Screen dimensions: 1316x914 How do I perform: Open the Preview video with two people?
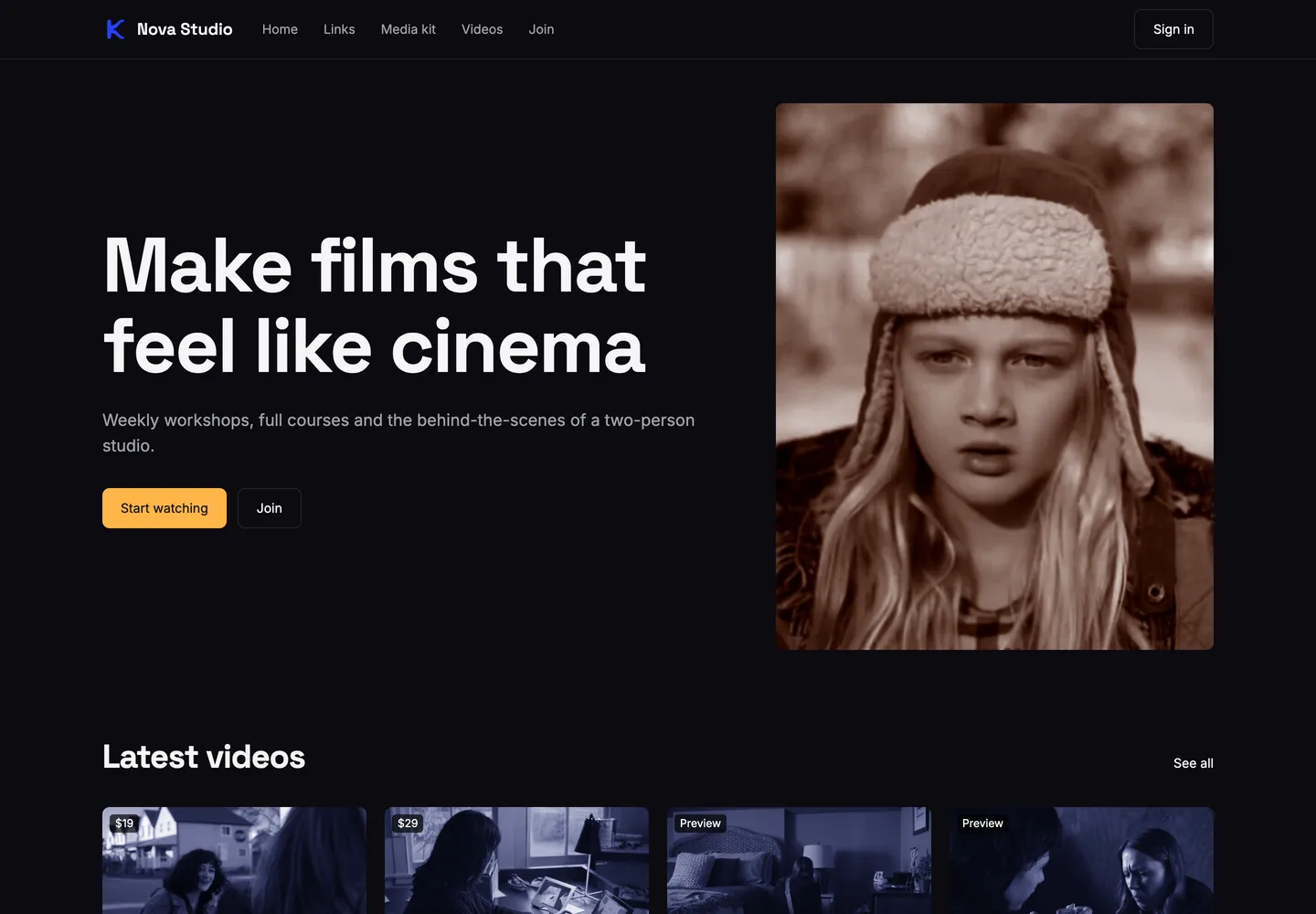click(1081, 860)
